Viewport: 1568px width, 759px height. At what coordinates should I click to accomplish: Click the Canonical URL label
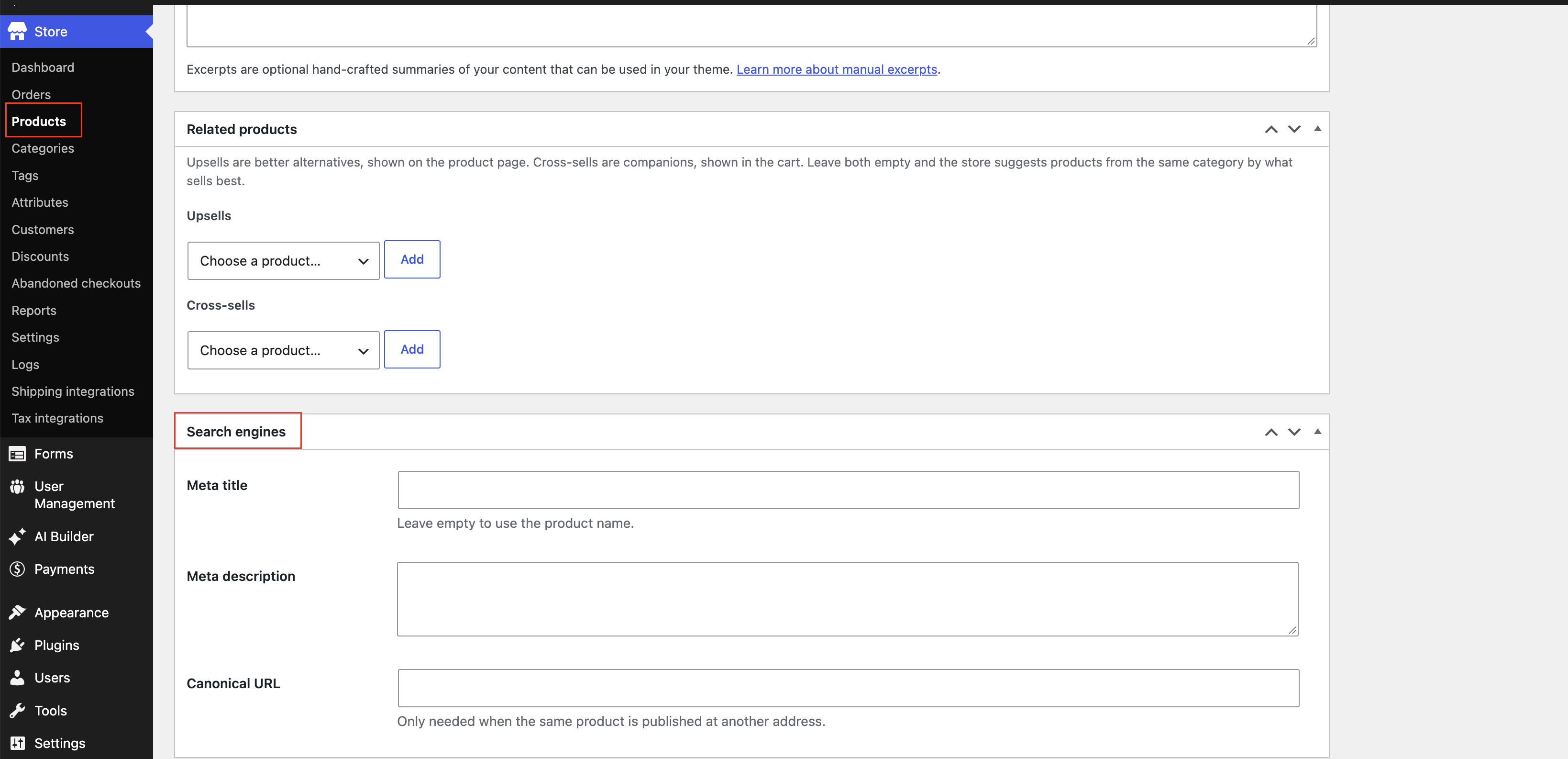[233, 683]
